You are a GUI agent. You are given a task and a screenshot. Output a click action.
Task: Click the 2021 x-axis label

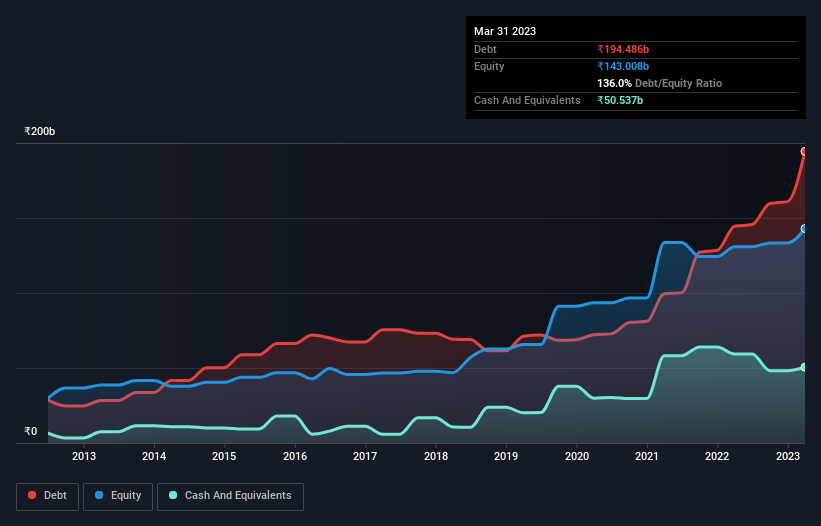click(647, 456)
